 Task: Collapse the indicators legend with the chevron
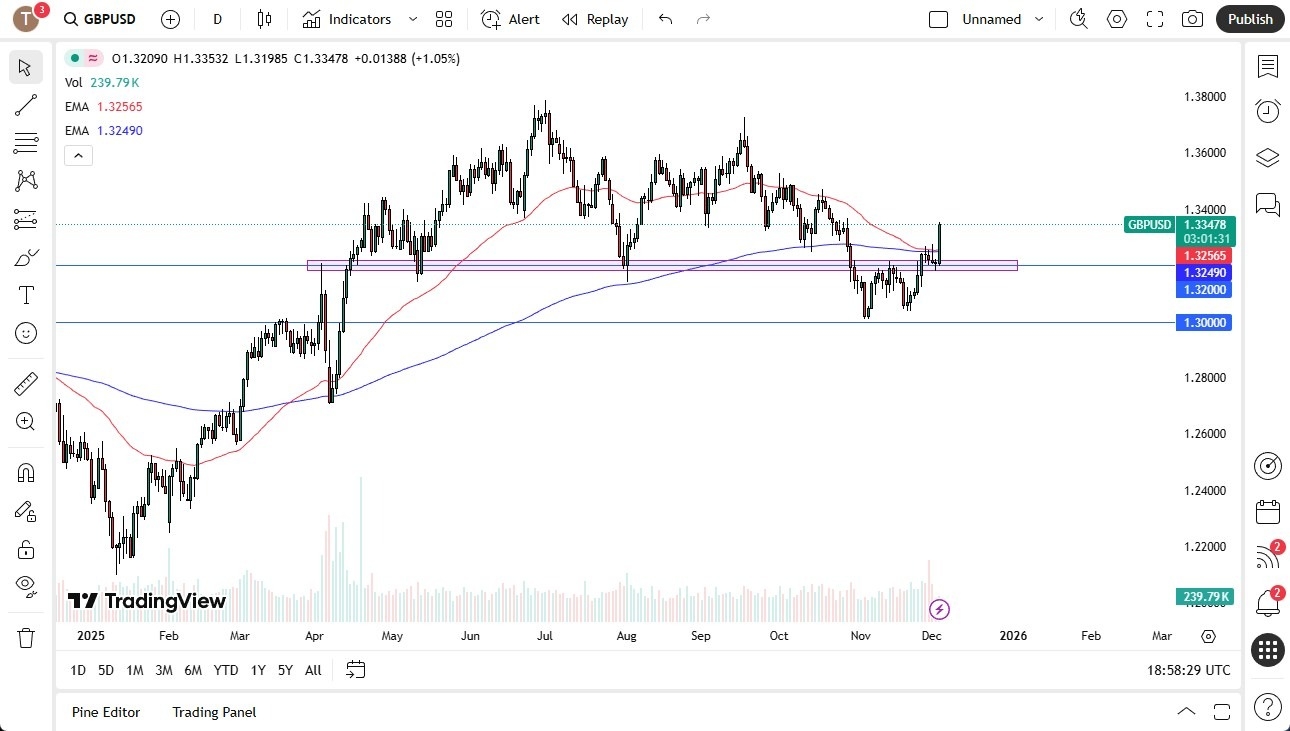point(78,155)
